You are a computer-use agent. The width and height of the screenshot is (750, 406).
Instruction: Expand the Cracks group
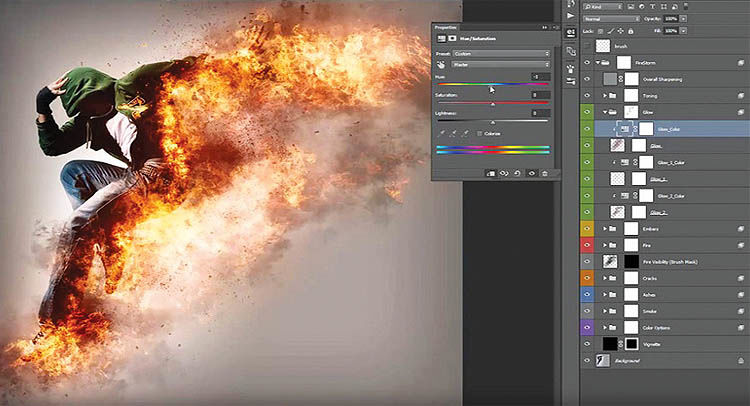(x=605, y=278)
